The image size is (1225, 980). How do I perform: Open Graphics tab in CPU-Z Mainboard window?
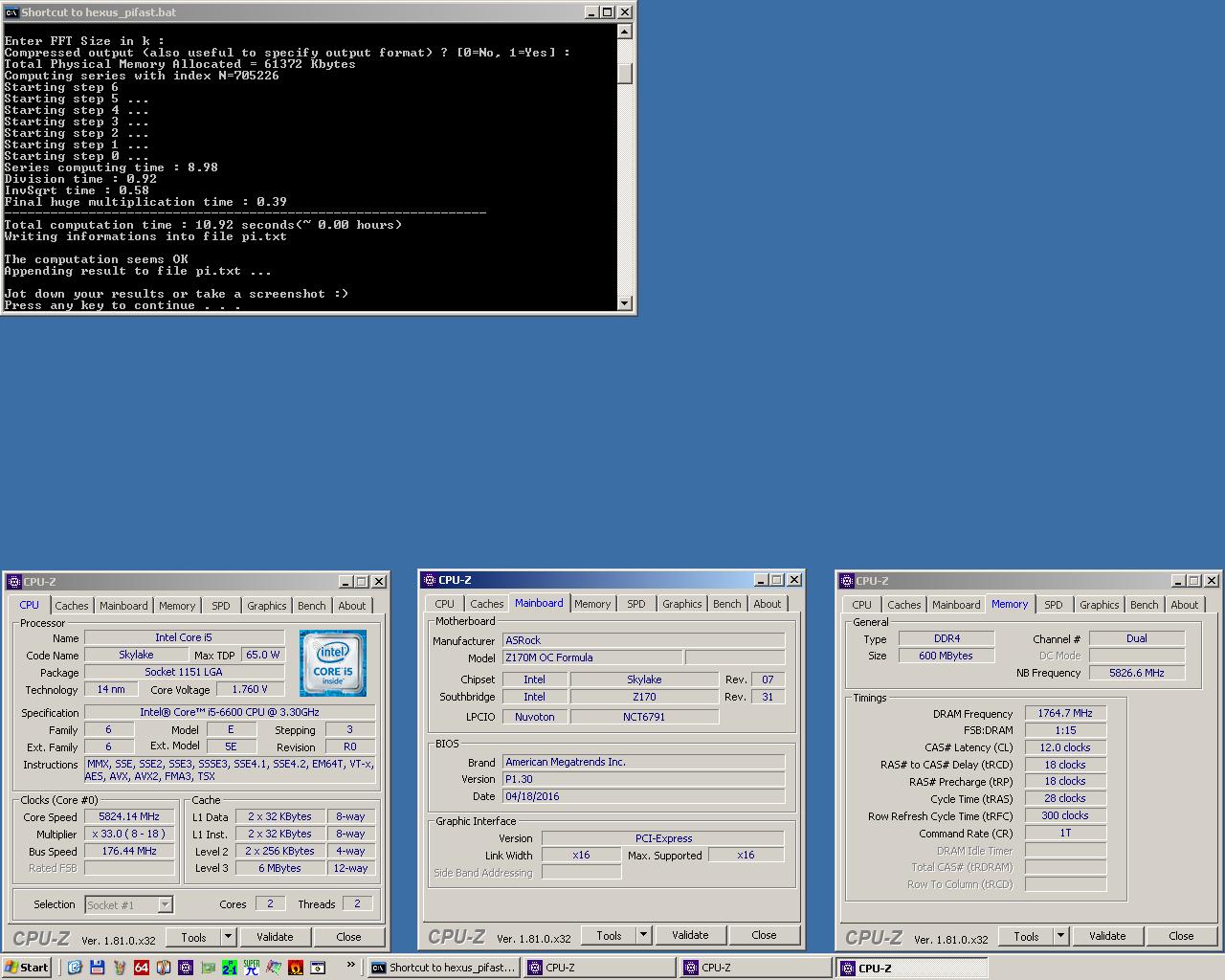coord(682,604)
